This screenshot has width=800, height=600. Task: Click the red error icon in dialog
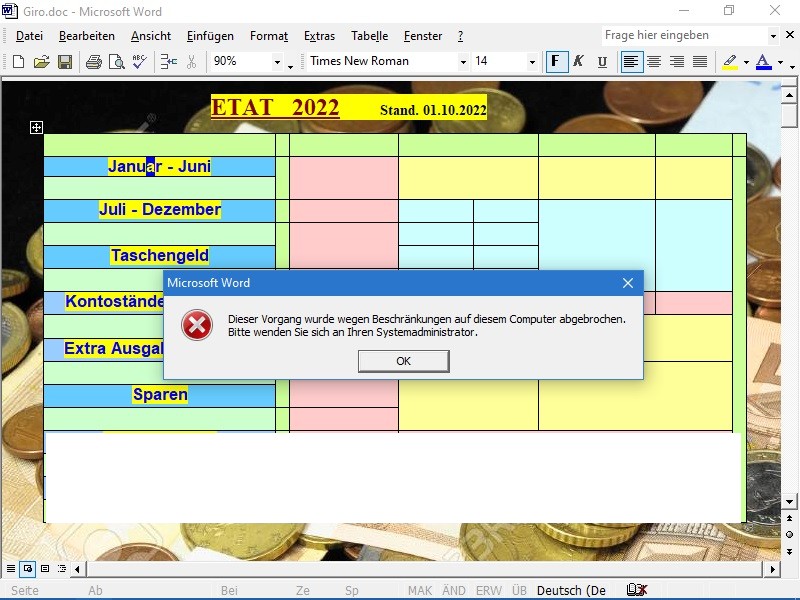click(197, 325)
